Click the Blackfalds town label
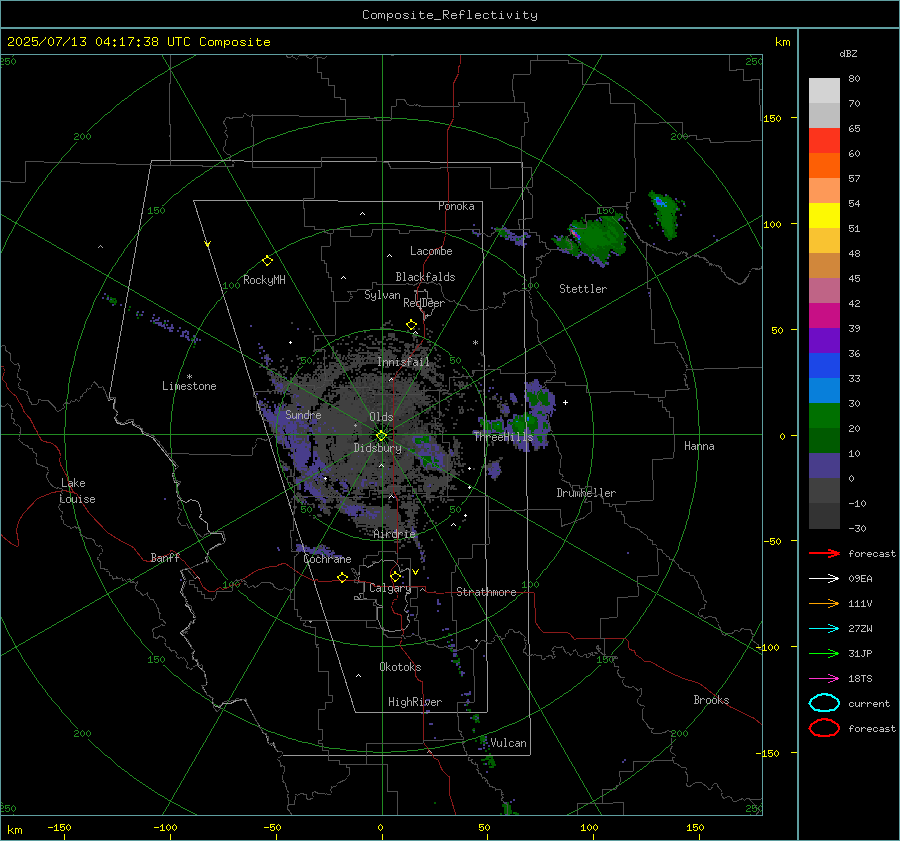Viewport: 900px width, 841px height. [x=425, y=277]
